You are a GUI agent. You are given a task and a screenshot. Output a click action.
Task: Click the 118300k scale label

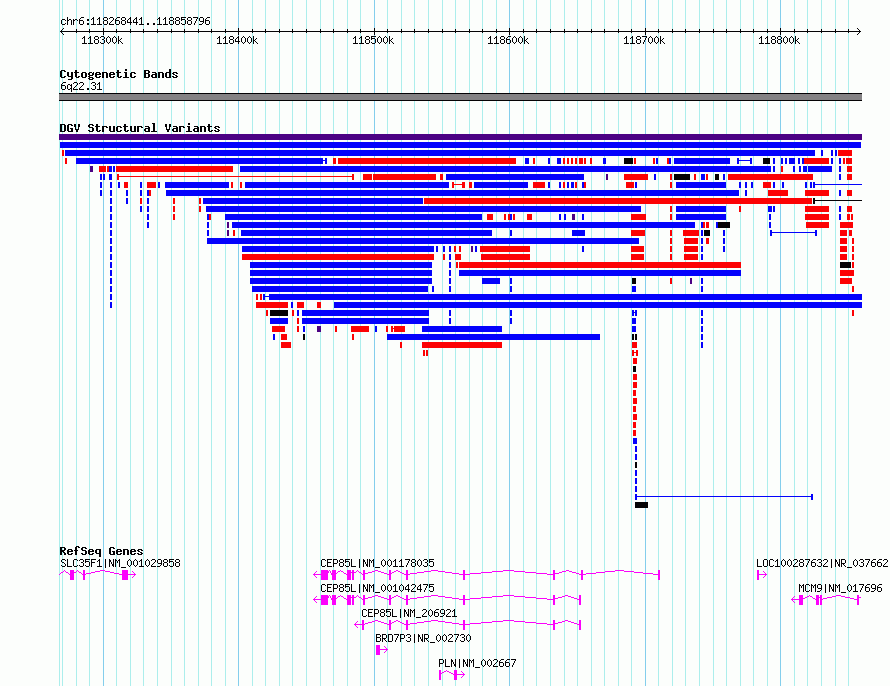(x=102, y=40)
